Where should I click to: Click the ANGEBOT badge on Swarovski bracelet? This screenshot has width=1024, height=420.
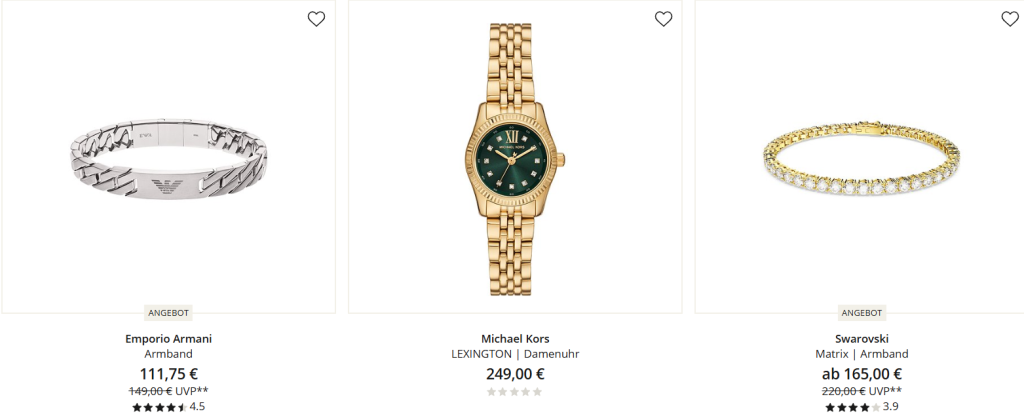pyautogui.click(x=862, y=313)
